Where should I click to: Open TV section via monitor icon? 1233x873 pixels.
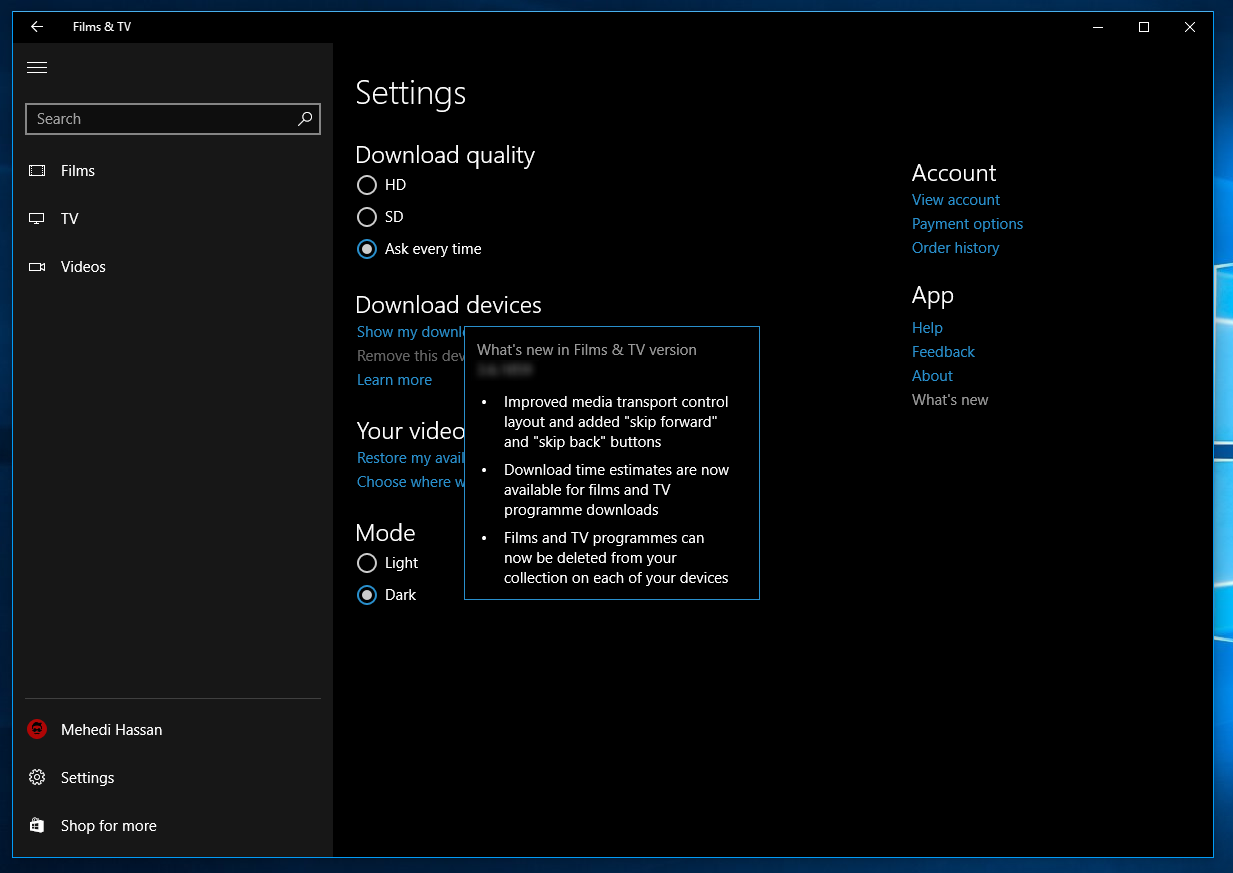click(37, 219)
